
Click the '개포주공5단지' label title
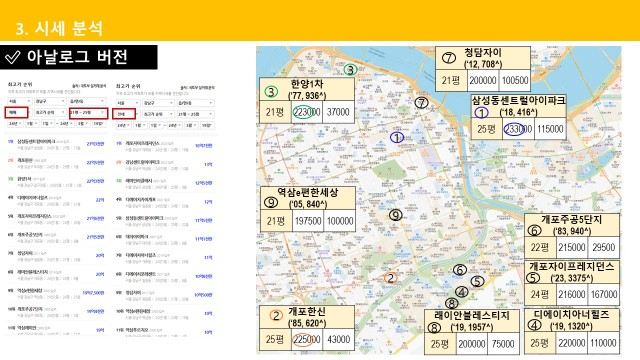[571, 219]
